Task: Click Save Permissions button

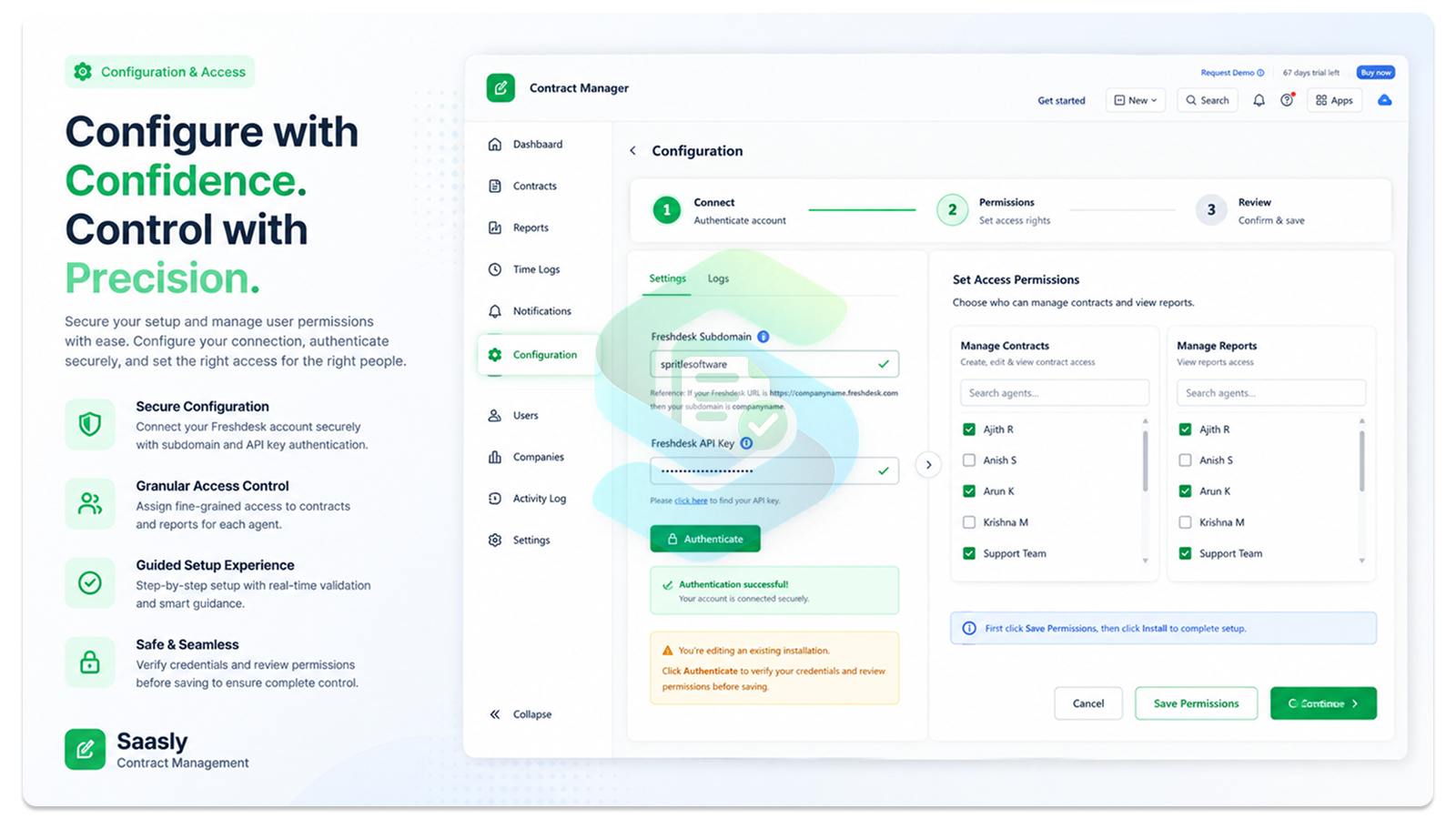Action: tap(1196, 703)
